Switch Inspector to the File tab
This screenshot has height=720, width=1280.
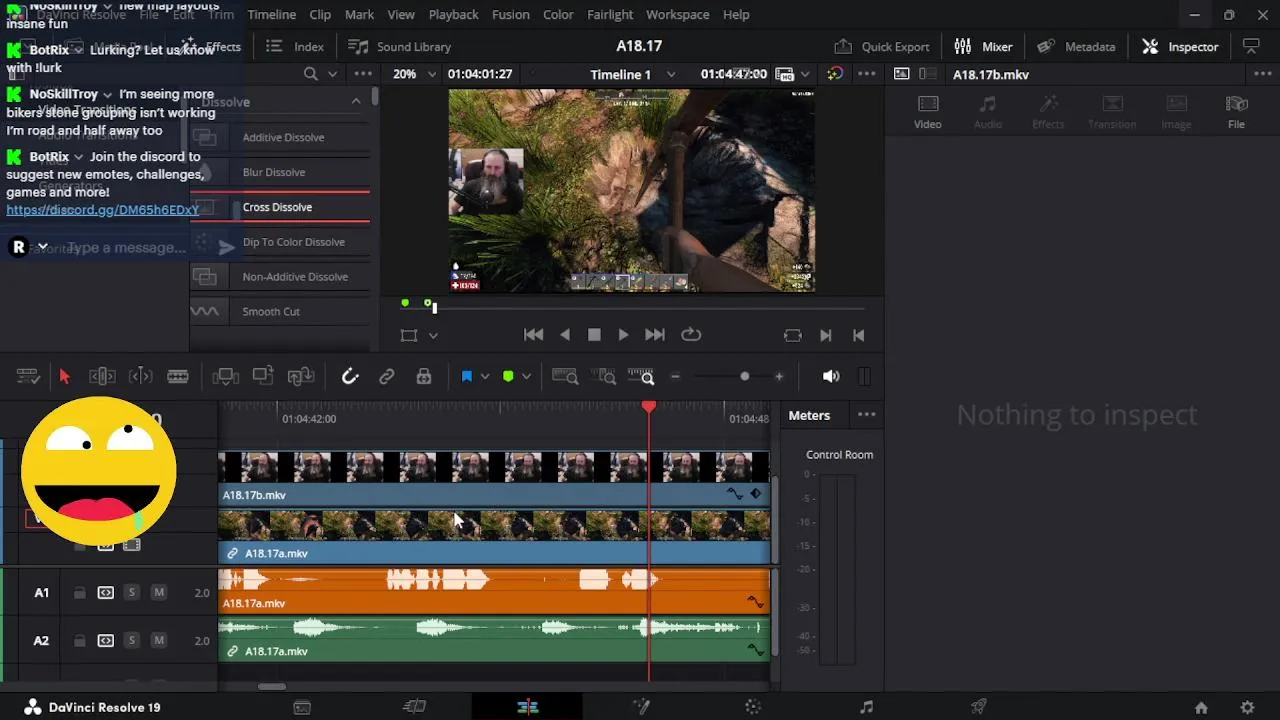click(1237, 112)
